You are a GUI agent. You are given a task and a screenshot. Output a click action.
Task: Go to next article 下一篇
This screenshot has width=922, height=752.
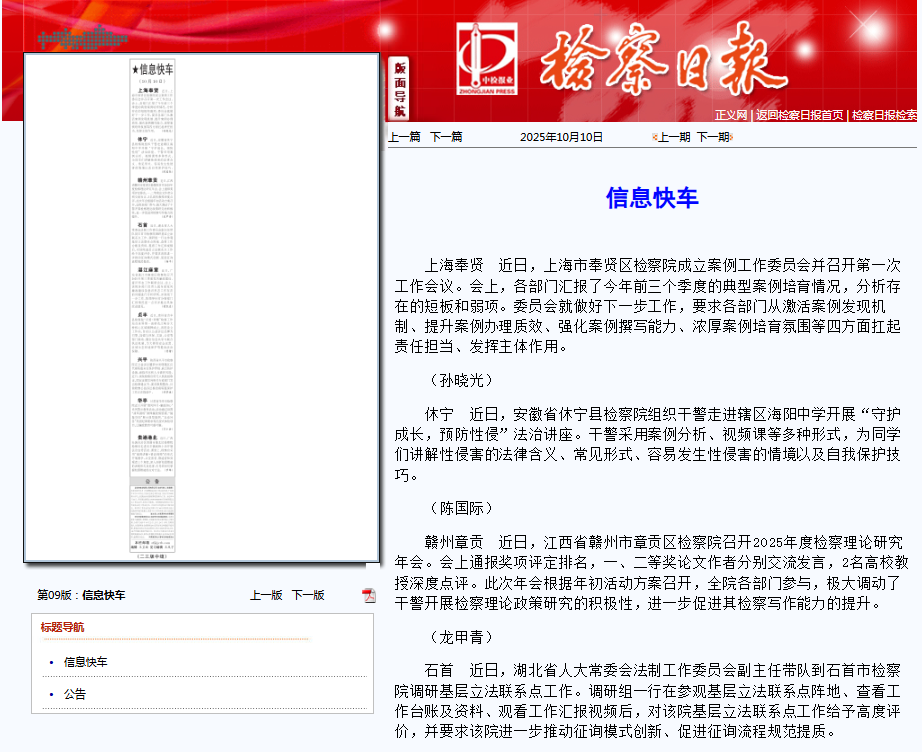click(x=446, y=137)
